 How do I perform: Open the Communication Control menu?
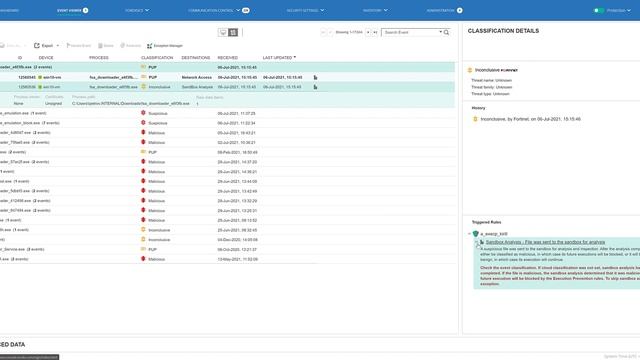tap(214, 10)
